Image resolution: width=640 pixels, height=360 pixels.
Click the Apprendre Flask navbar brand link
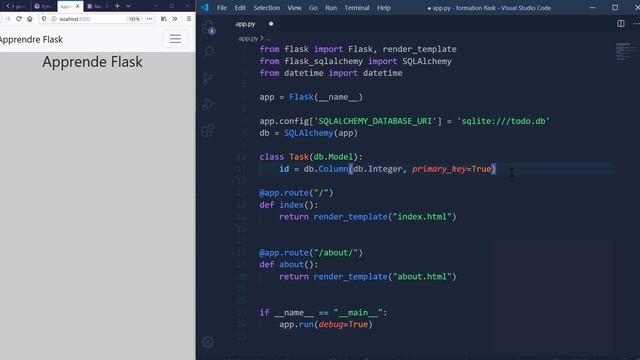31,40
